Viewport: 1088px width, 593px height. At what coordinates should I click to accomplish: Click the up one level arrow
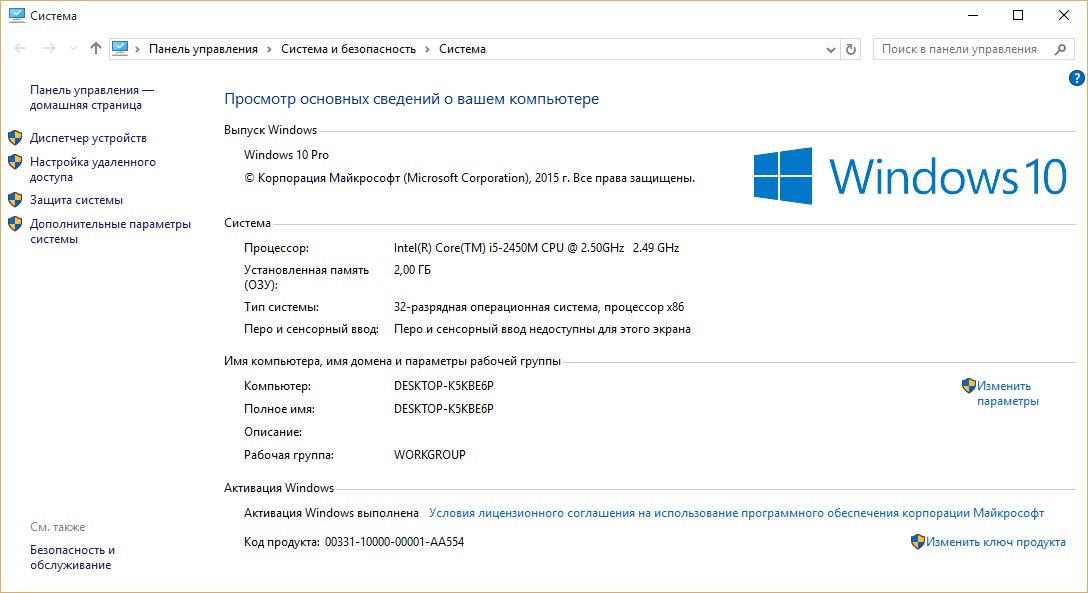96,48
